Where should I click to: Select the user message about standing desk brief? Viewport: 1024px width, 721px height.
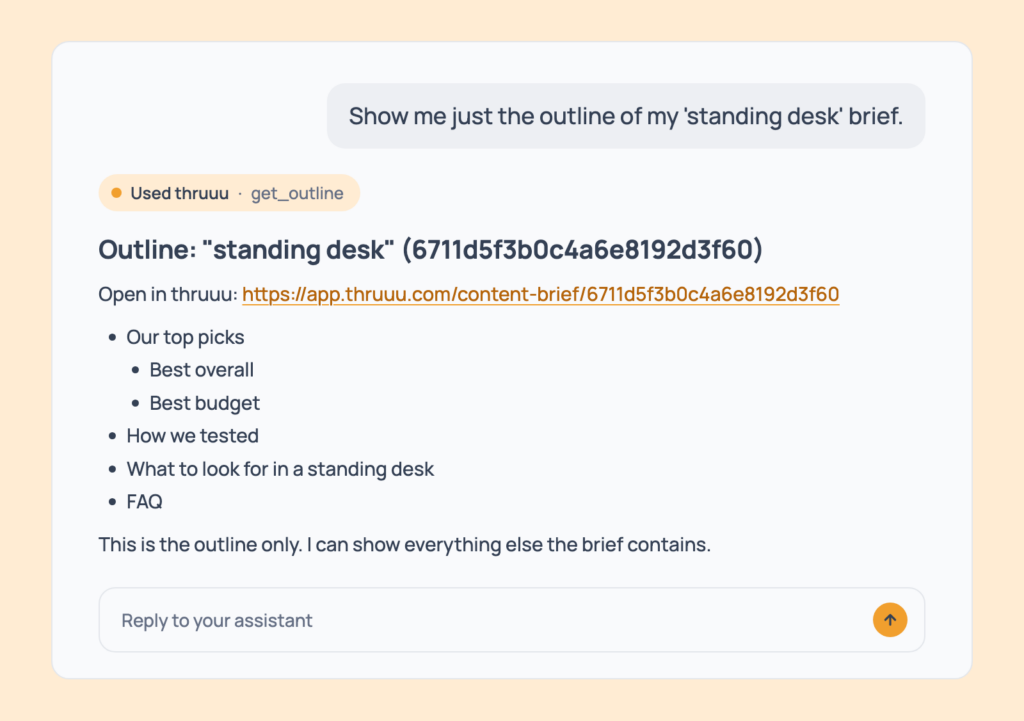[x=626, y=116]
